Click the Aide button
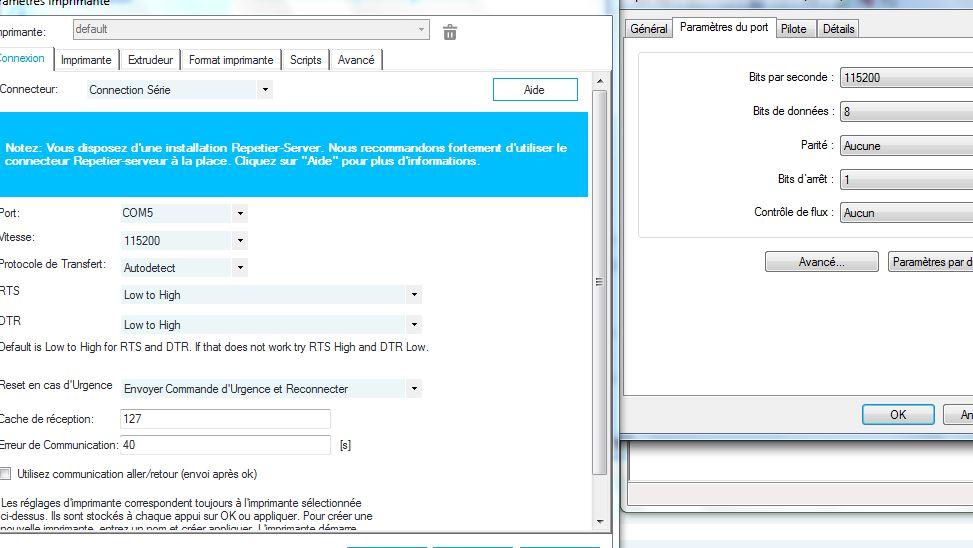The height and width of the screenshot is (548, 973). tap(535, 89)
